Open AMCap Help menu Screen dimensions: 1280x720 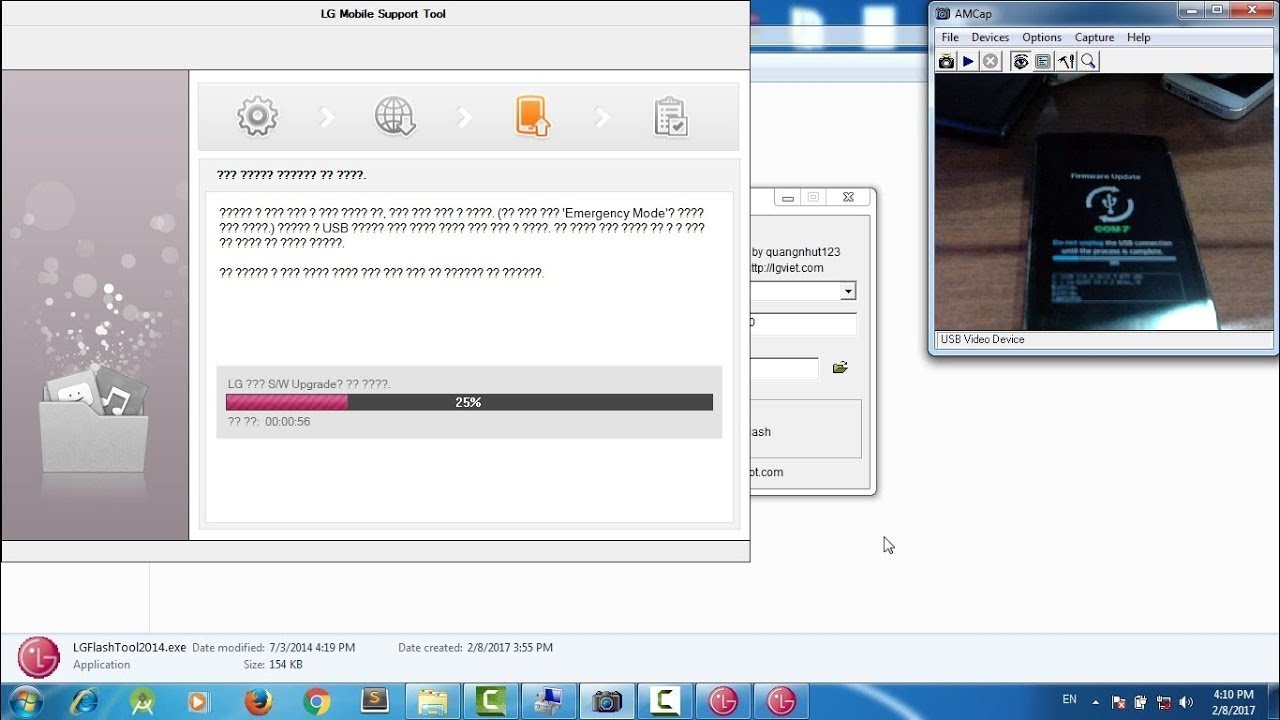(1139, 37)
